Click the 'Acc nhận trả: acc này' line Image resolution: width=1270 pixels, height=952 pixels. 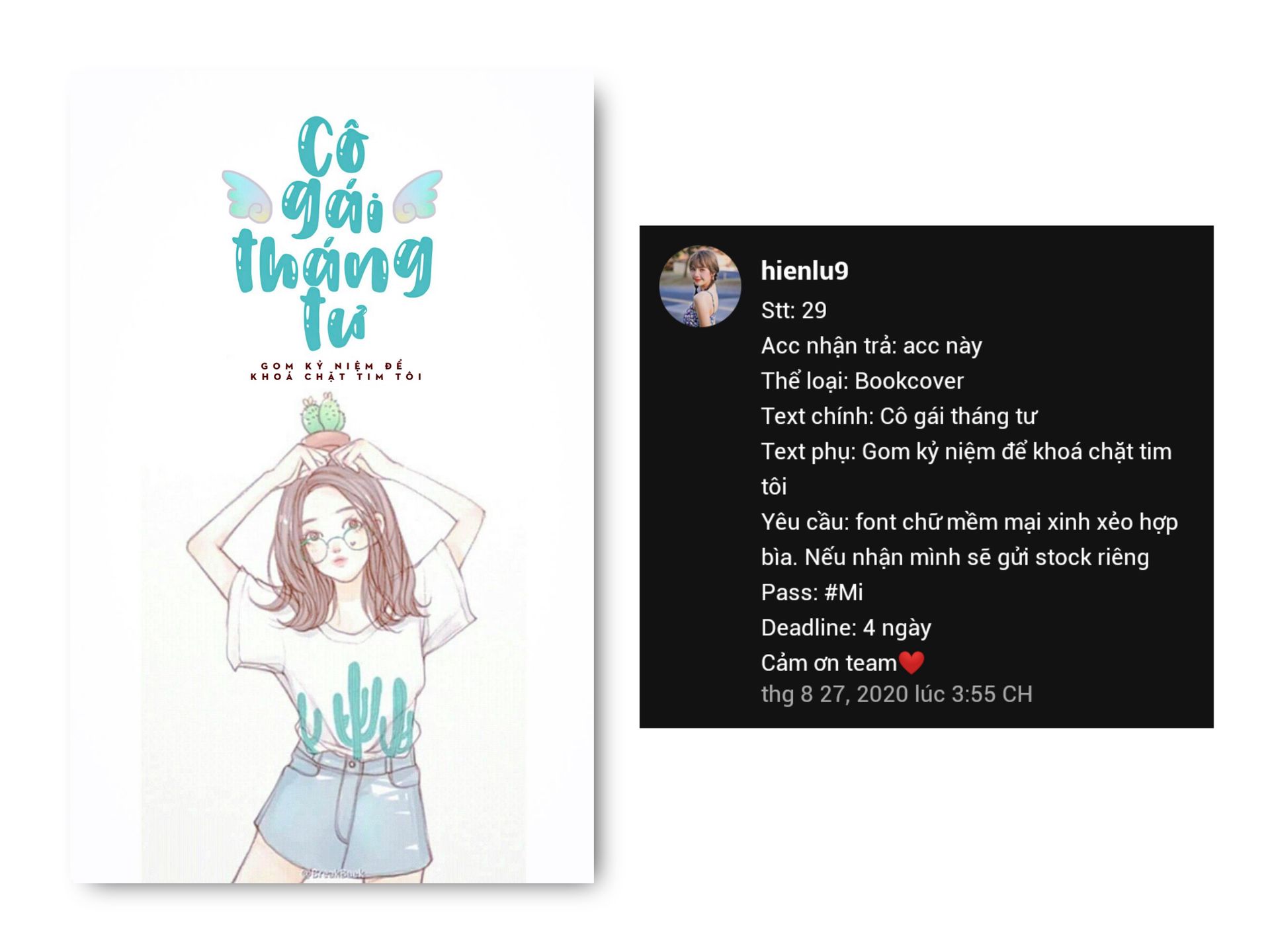(871, 346)
